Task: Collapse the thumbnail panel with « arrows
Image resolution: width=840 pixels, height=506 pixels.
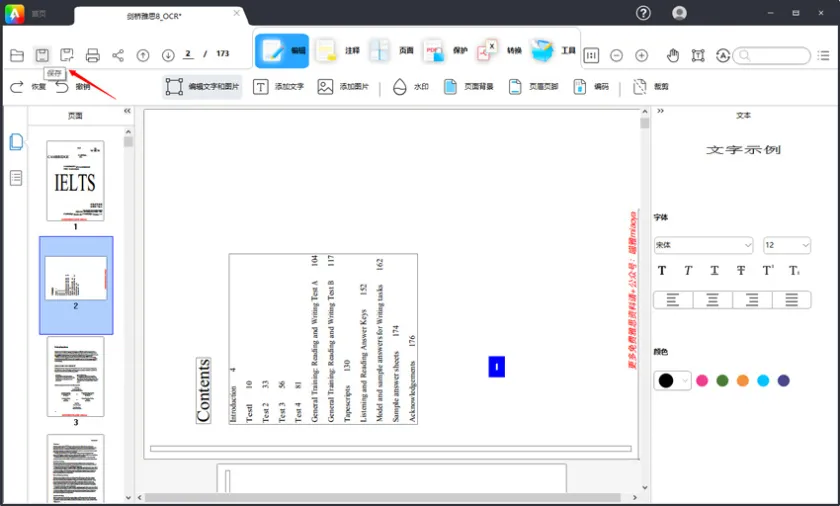Action: pos(127,112)
